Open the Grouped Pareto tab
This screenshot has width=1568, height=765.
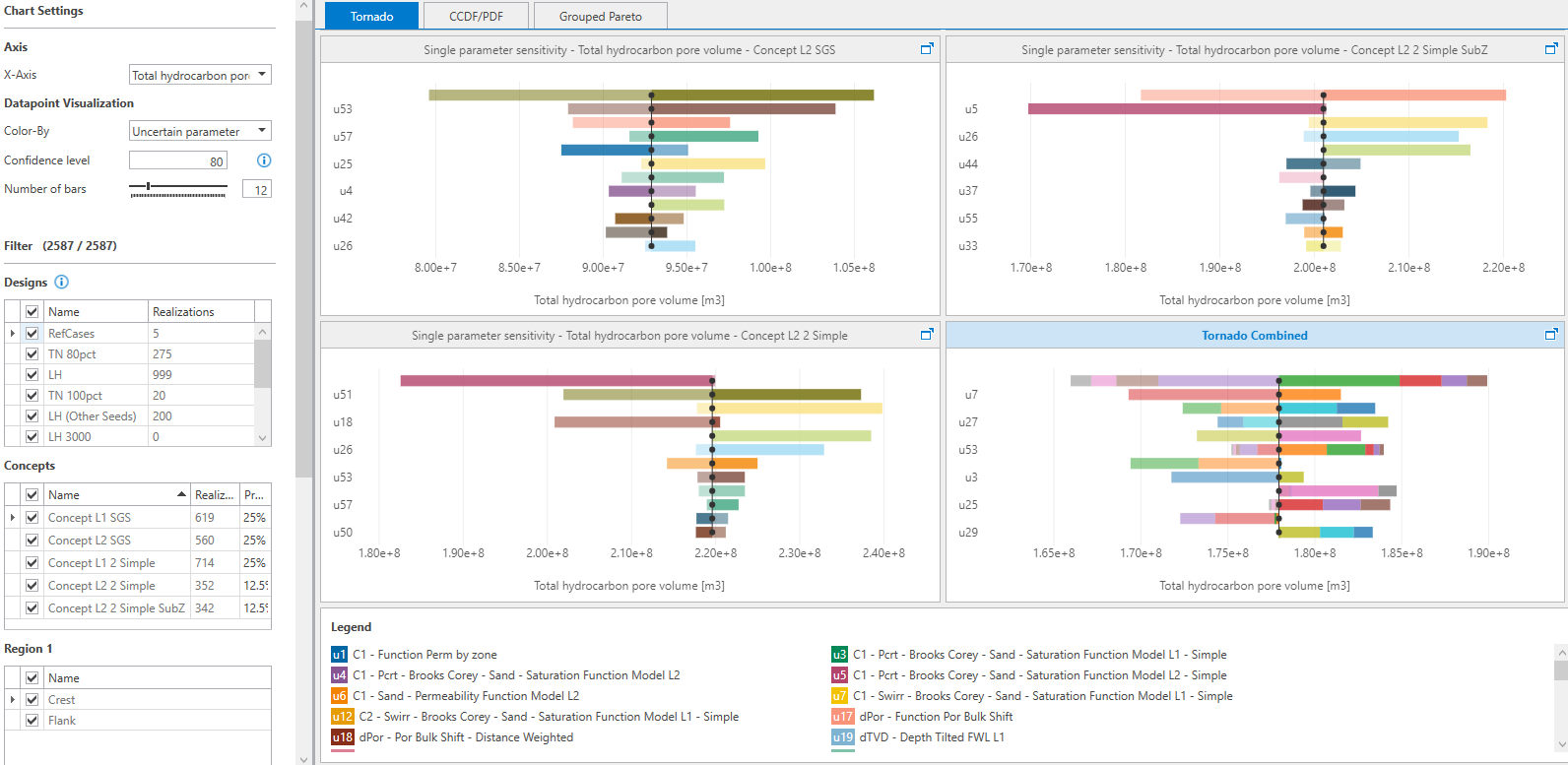(600, 16)
